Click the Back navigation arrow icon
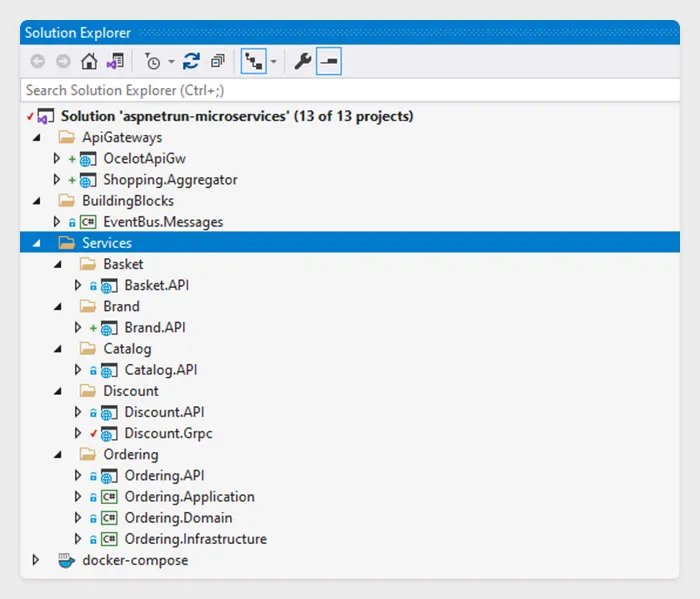Screen dimensions: 700x599 [x=38, y=62]
